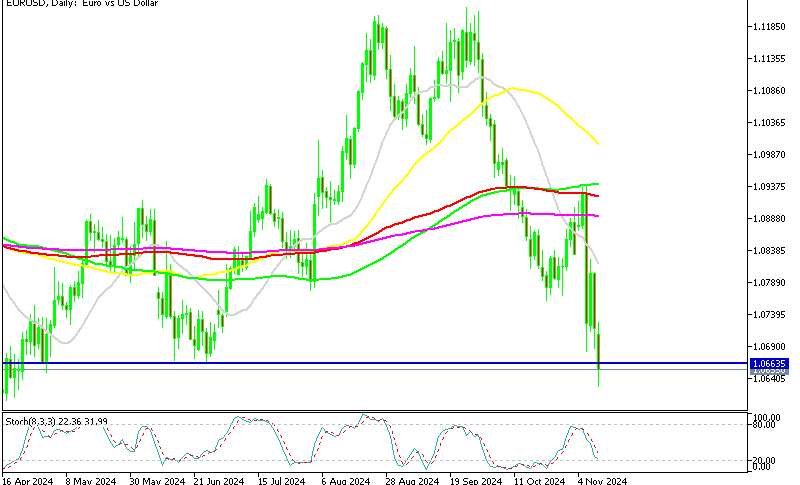
Task: Click the 1.08880 price axis label
Action: [x=769, y=218]
